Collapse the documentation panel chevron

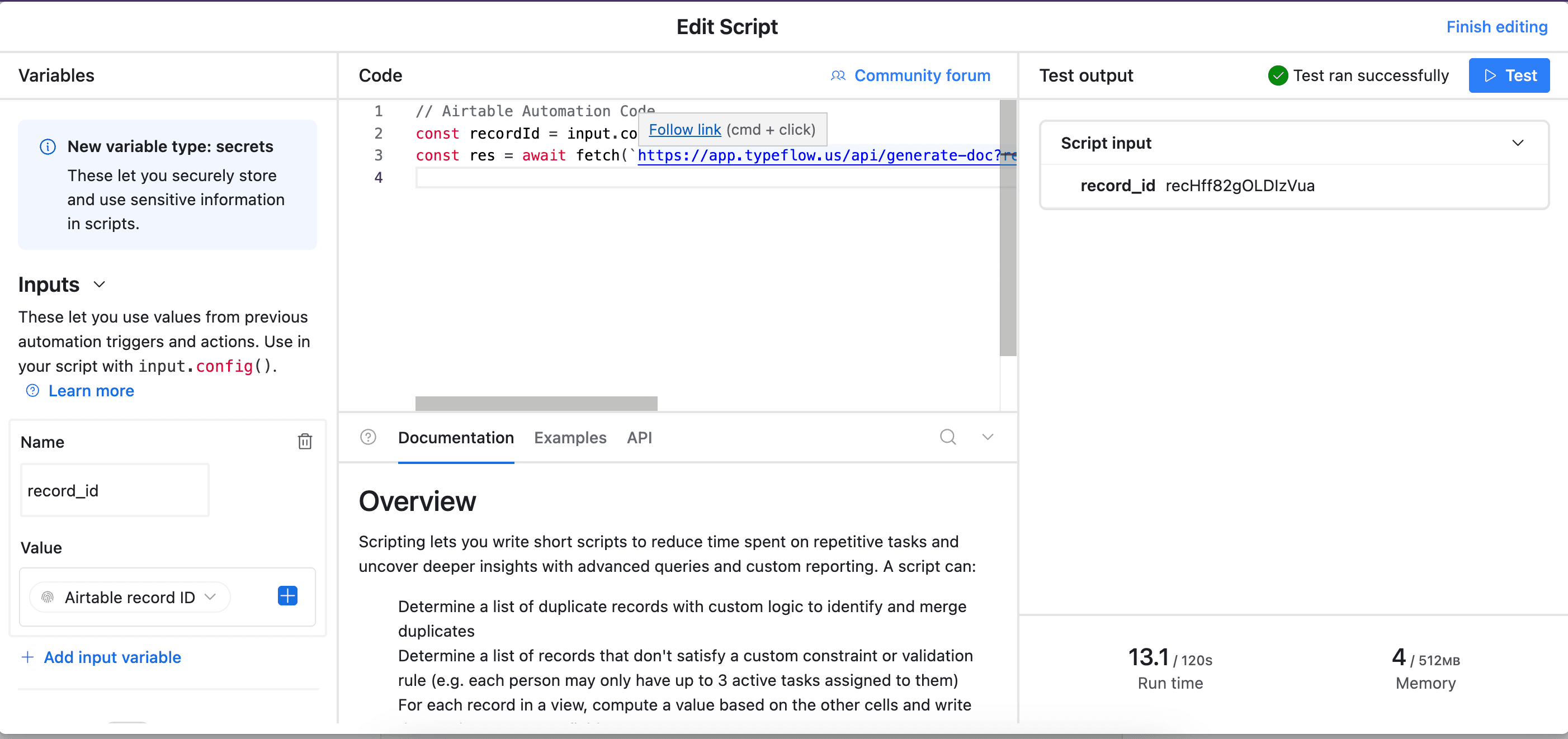[988, 437]
